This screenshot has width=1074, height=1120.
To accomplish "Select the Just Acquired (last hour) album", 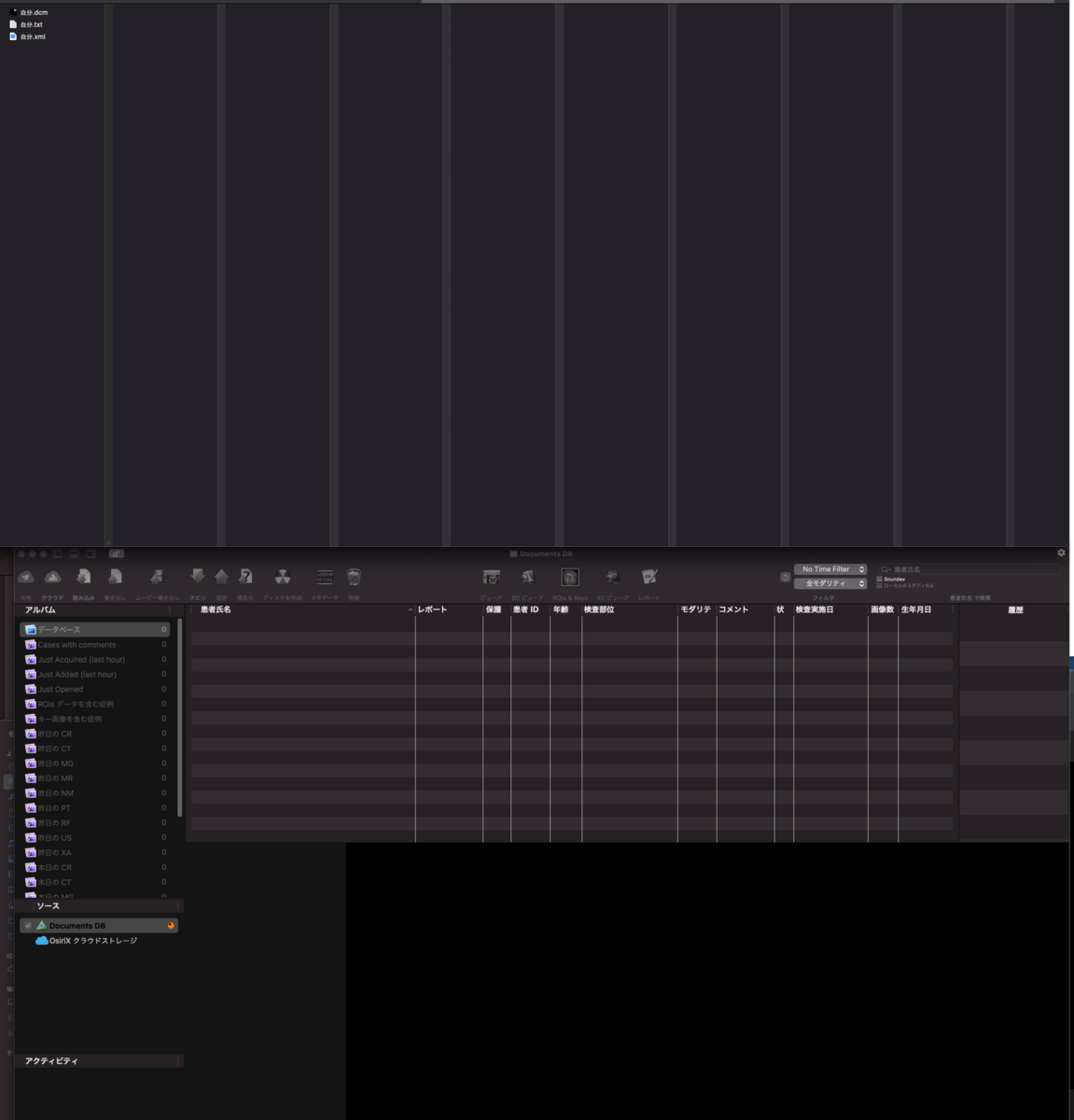I will [x=94, y=660].
